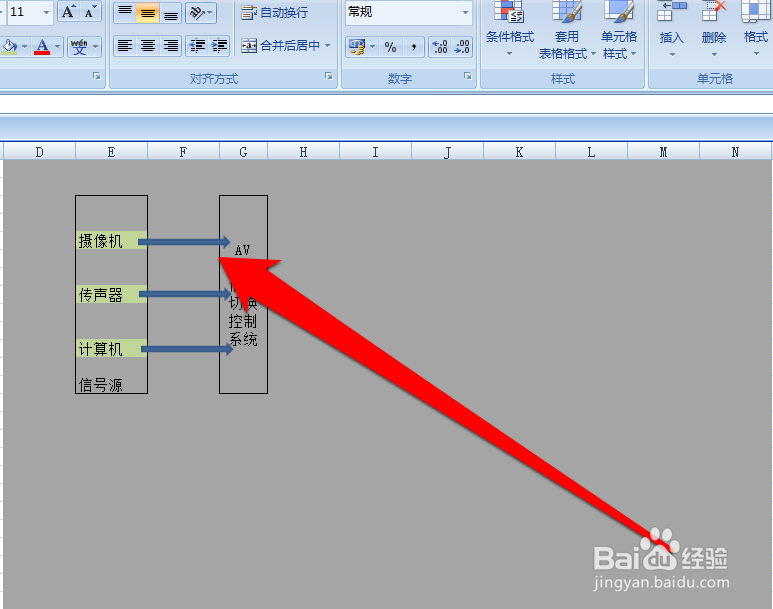773x609 pixels.
Task: Open the fill color dropdown arrow
Action: pos(24,47)
